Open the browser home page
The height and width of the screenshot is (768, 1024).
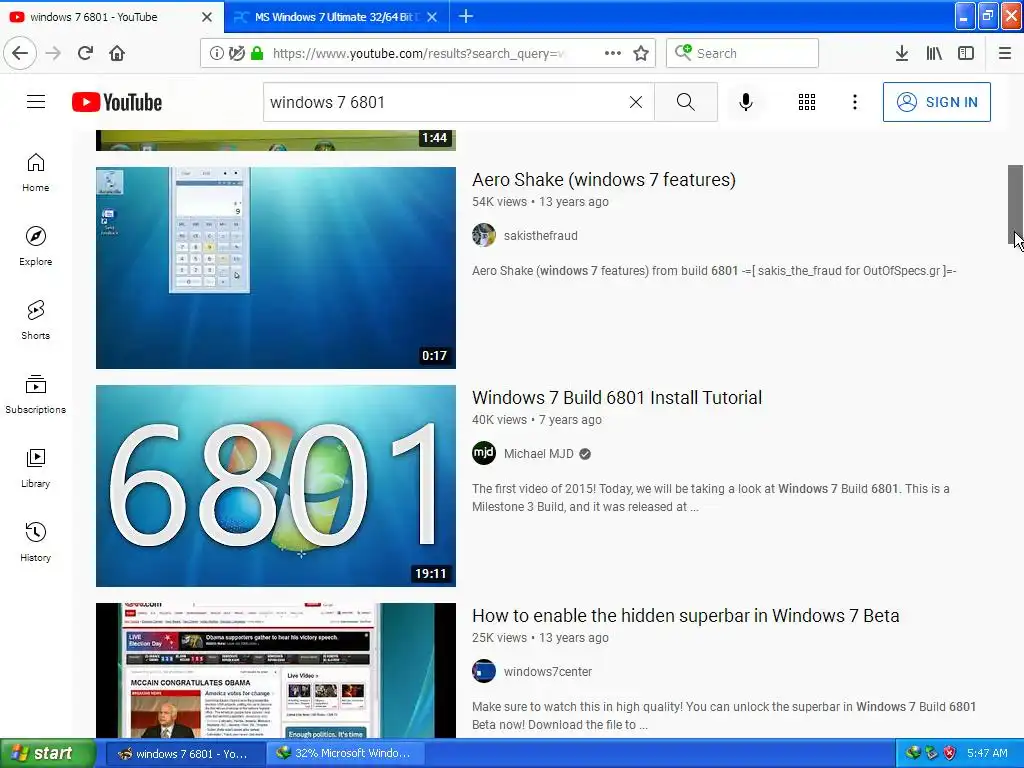pos(117,53)
